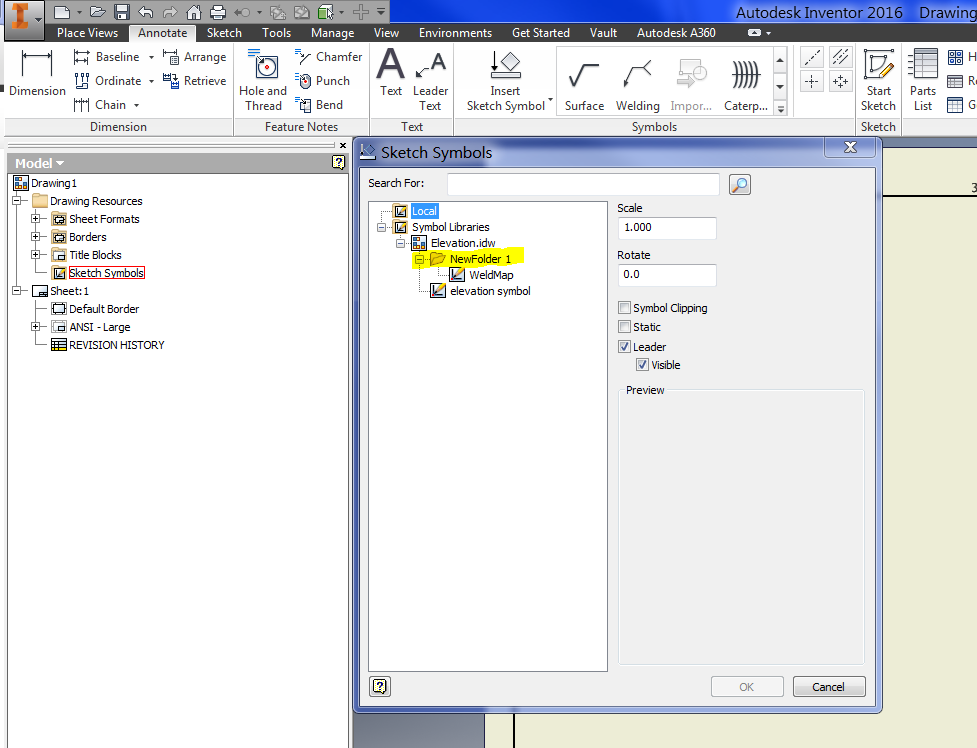Uncheck the Leader option
The width and height of the screenshot is (977, 748).
click(625, 346)
